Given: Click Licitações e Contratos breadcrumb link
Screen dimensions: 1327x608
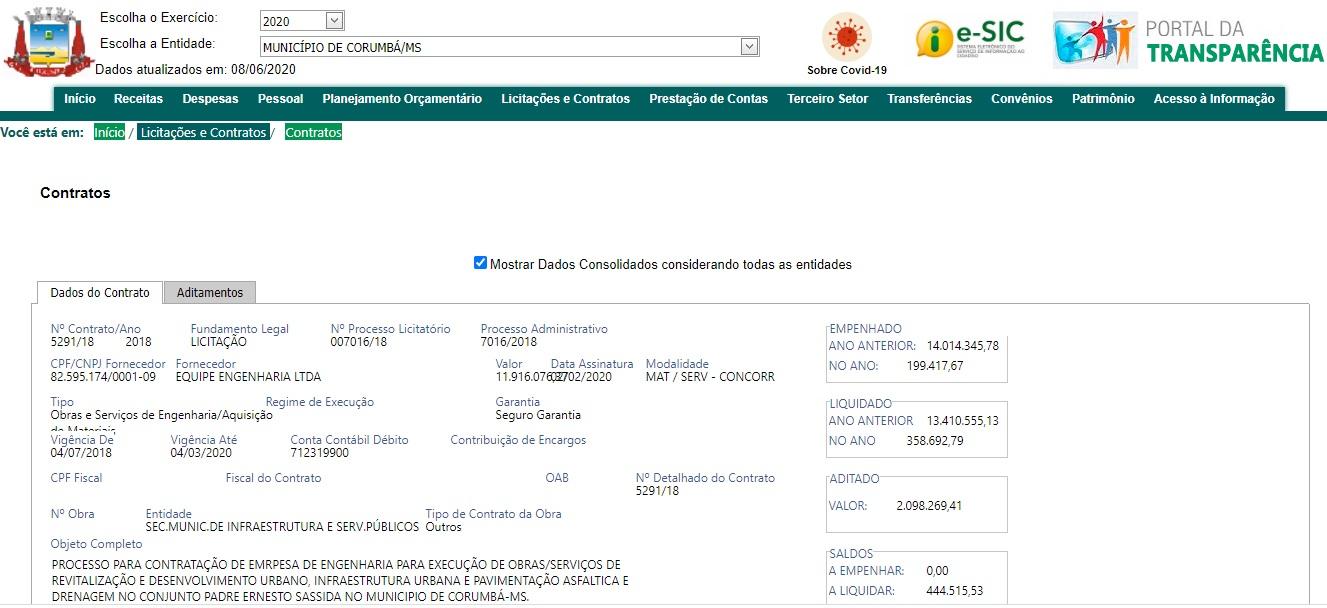Looking at the screenshot, I should click(203, 133).
